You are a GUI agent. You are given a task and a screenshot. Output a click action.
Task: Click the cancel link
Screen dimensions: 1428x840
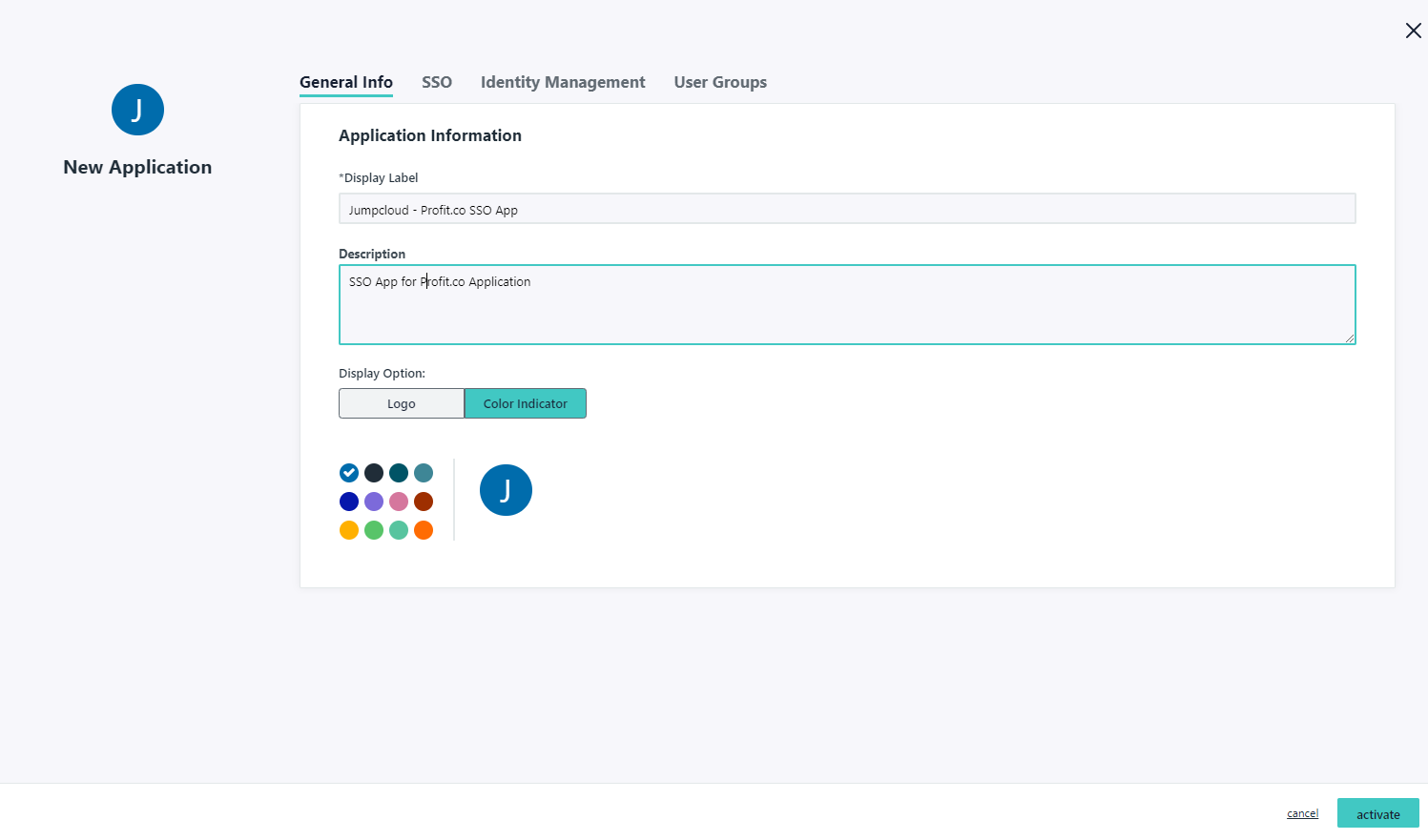[1302, 813]
